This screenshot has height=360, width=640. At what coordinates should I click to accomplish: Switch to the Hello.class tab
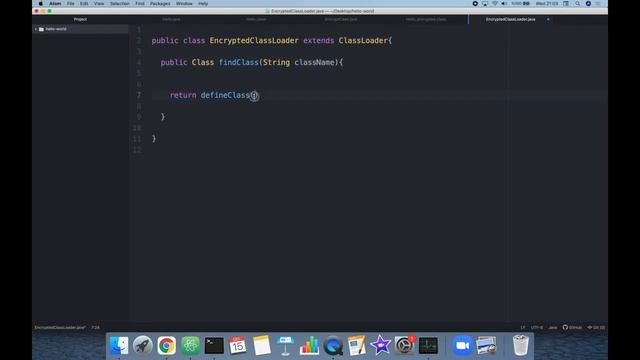pyautogui.click(x=256, y=19)
